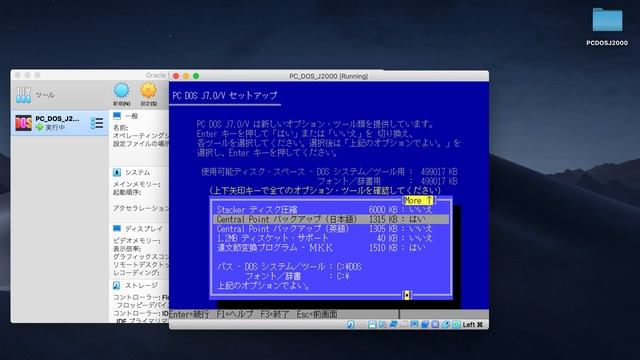Click the mouse integration icon in VM status bar

446,324
